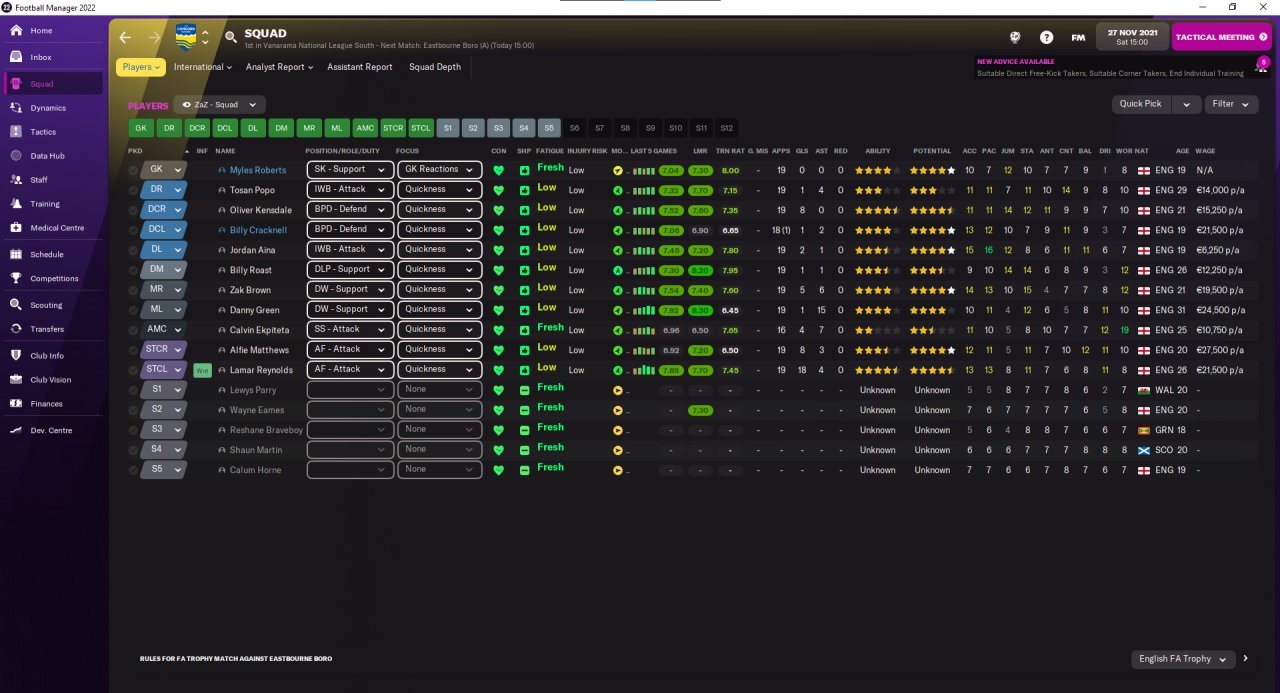Viewport: 1280px width, 693px height.
Task: Open the Players menu tab
Action: (141, 67)
